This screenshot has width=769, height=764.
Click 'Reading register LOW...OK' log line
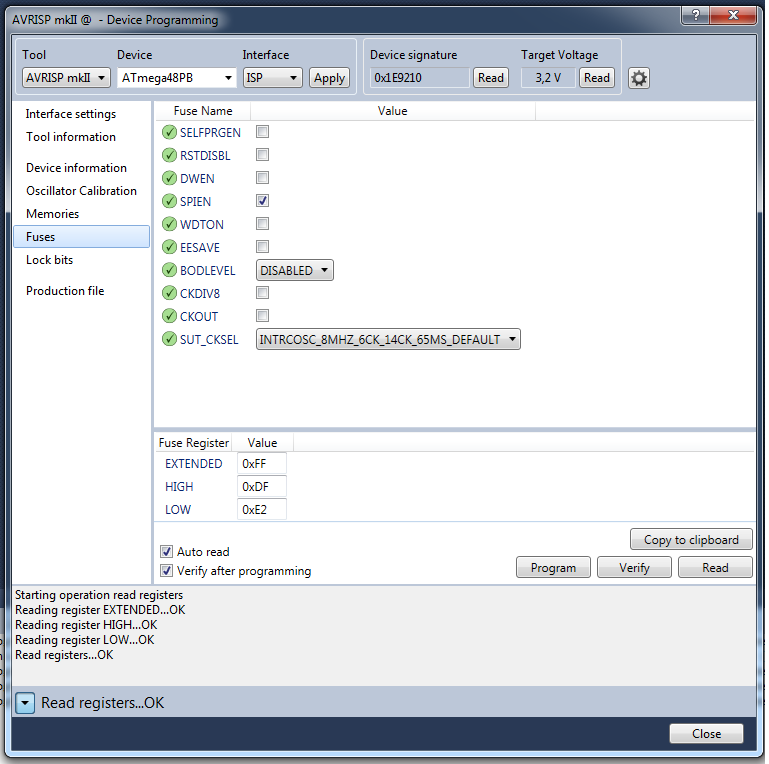(85, 640)
